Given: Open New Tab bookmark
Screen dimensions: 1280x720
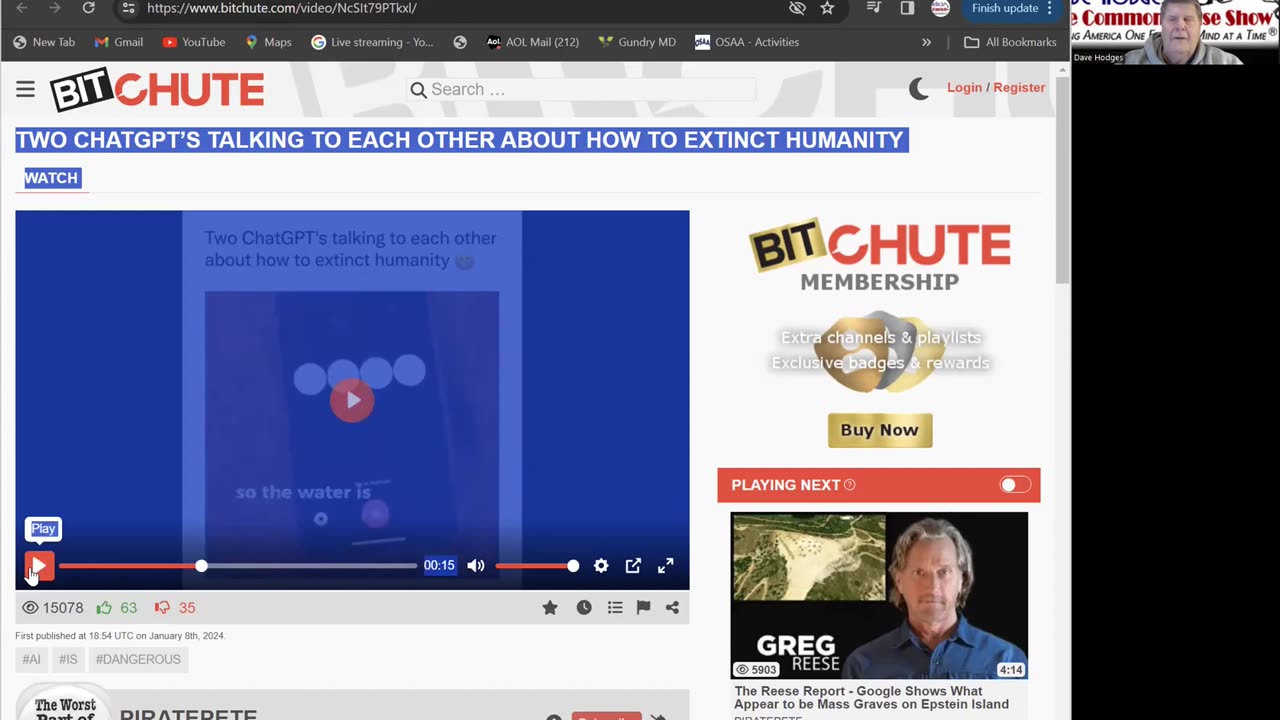Looking at the screenshot, I should coord(44,42).
